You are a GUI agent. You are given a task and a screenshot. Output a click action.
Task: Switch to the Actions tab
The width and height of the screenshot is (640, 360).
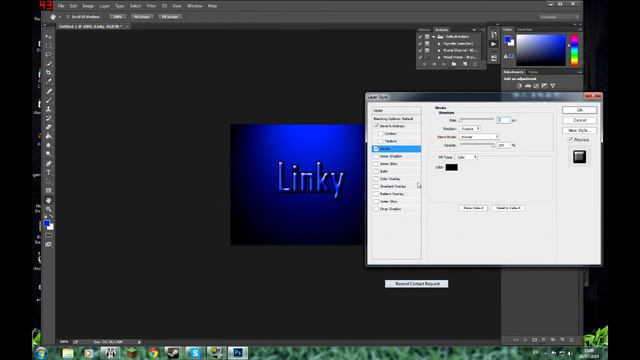click(441, 30)
